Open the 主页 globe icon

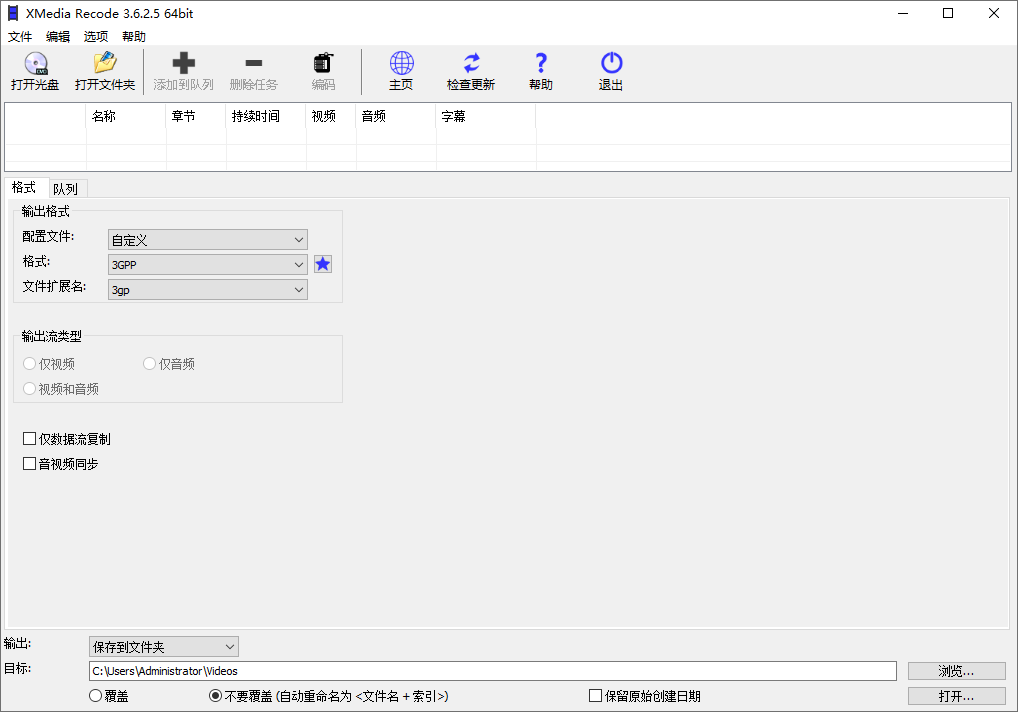coord(401,63)
